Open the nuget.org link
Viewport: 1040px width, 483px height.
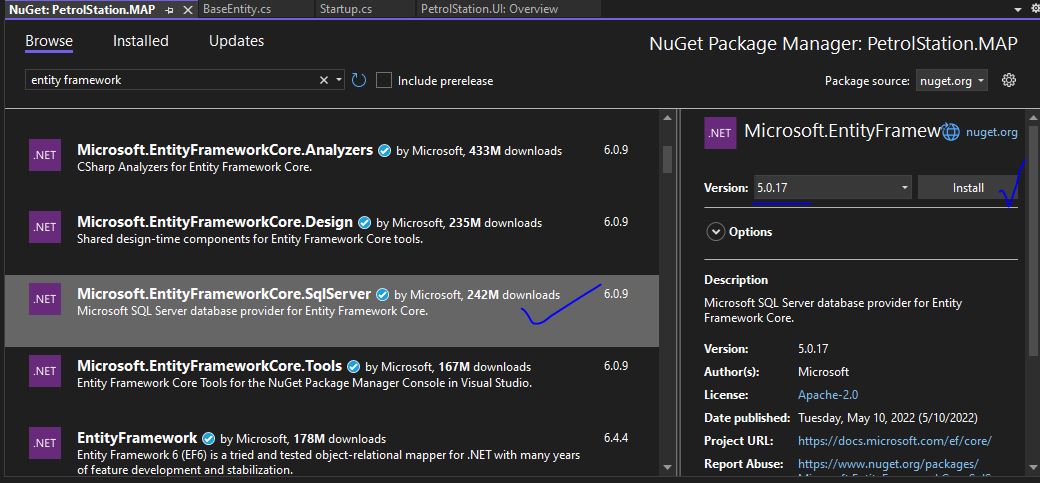[992, 132]
